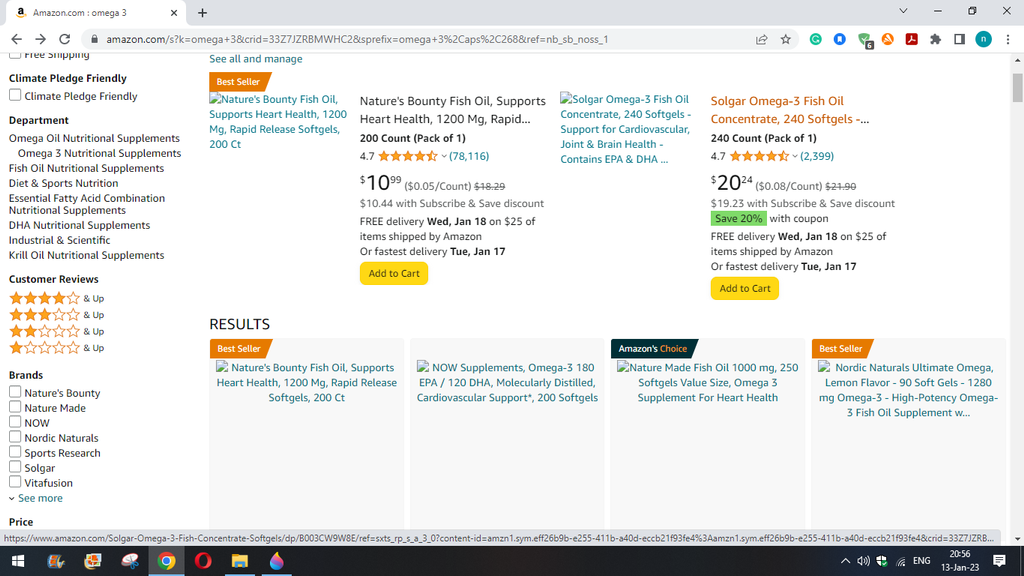This screenshot has height=576, width=1024.
Task: Add Solgar Omega-3 Fish Oil to cart
Action: coord(744,289)
